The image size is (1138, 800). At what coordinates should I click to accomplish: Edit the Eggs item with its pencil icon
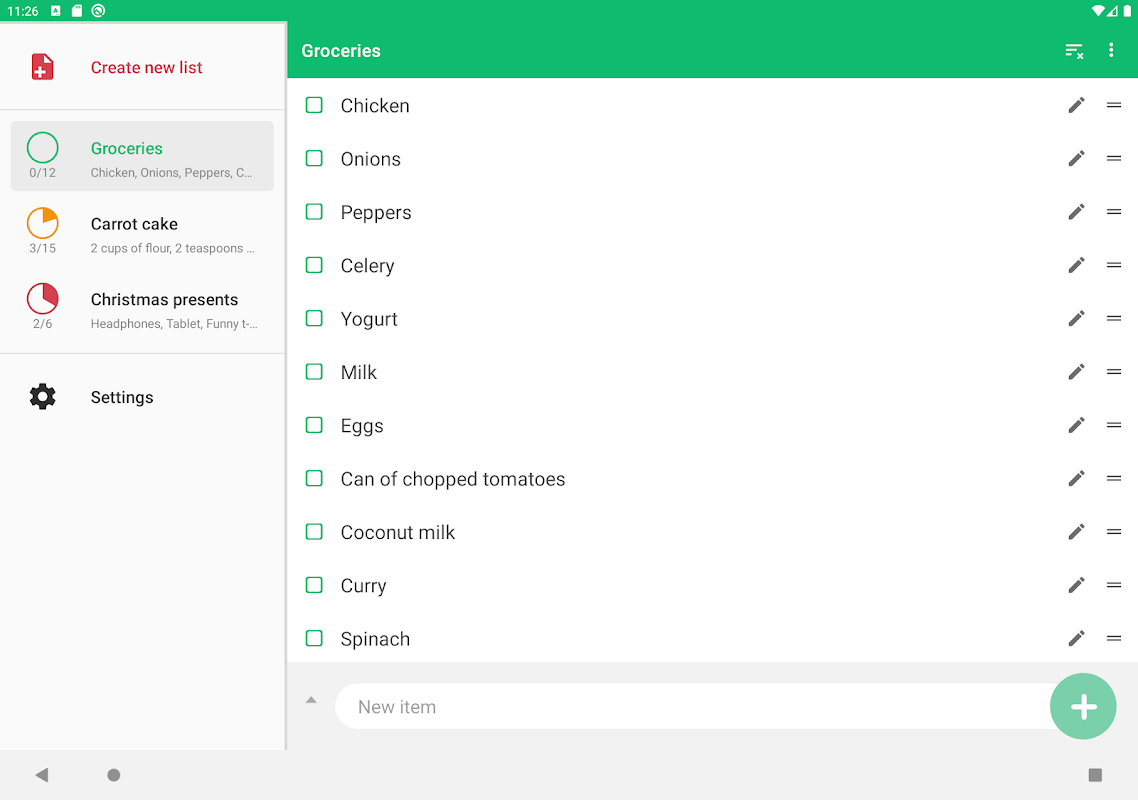[1076, 425]
